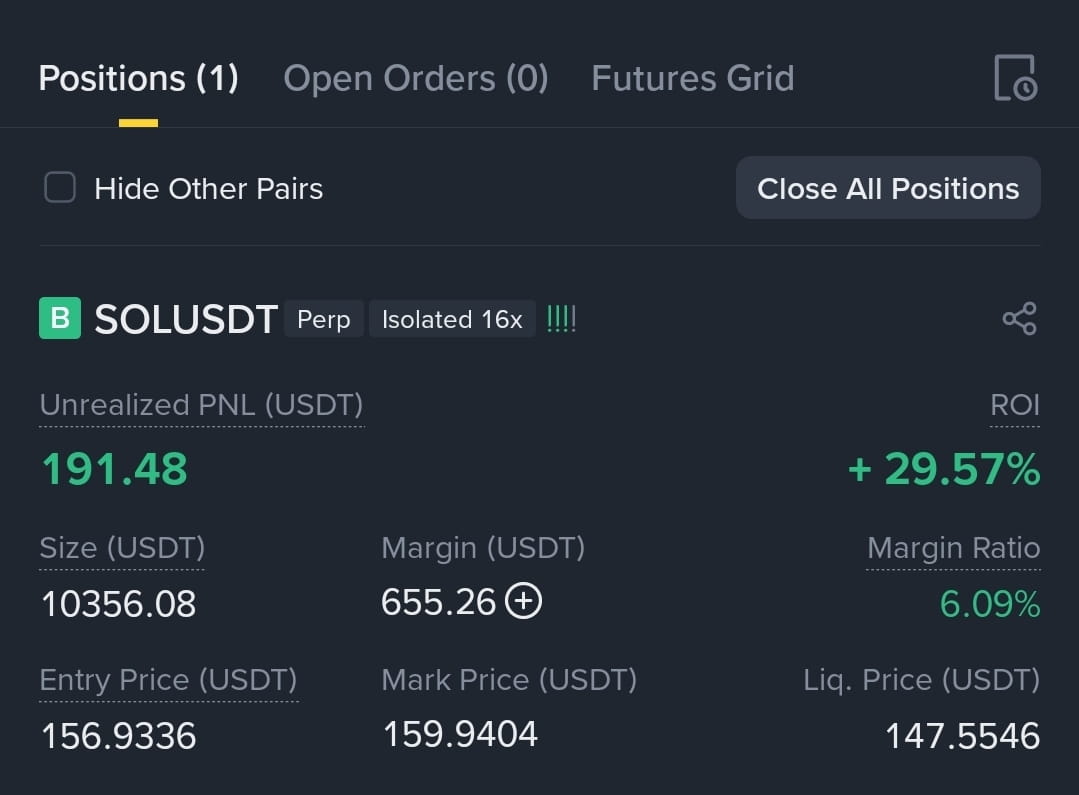Close All Positions
Screen dimensions: 1079x795
888,188
